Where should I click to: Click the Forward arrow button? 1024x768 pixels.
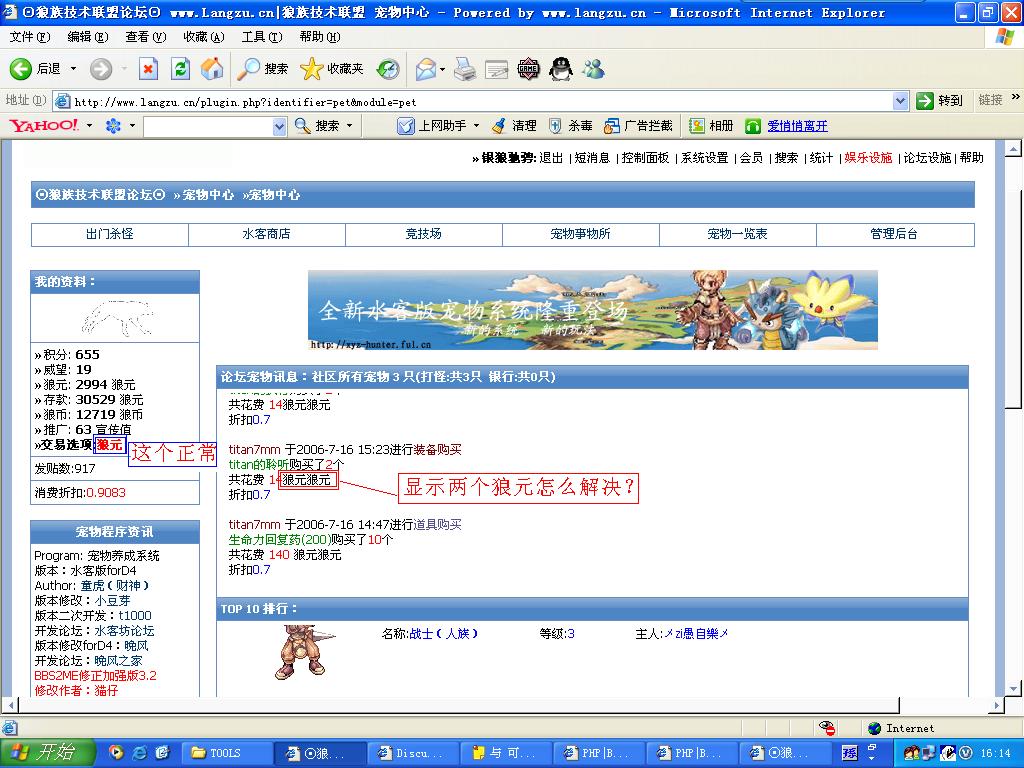(101, 69)
